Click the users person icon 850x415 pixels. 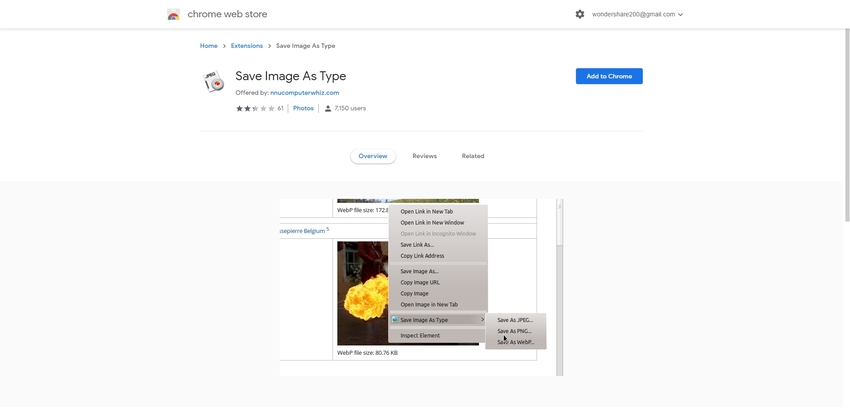pos(328,108)
